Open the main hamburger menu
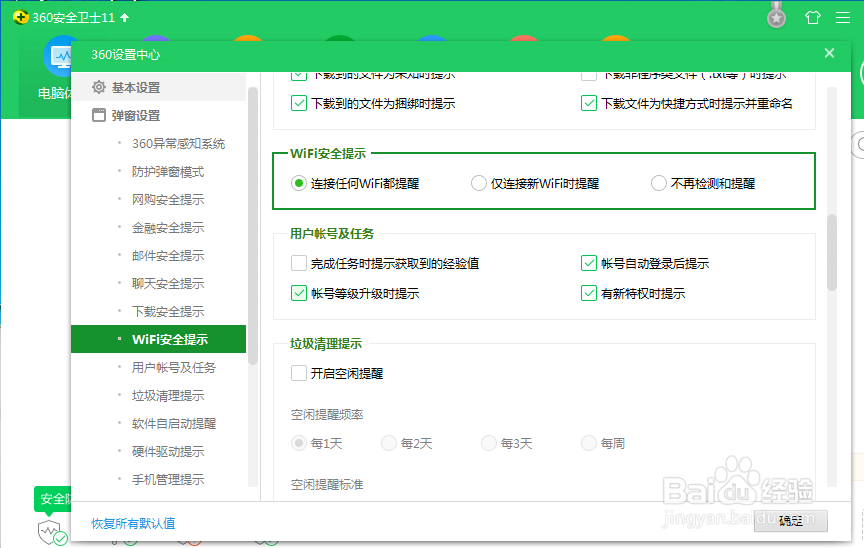This screenshot has height=548, width=864. point(843,18)
